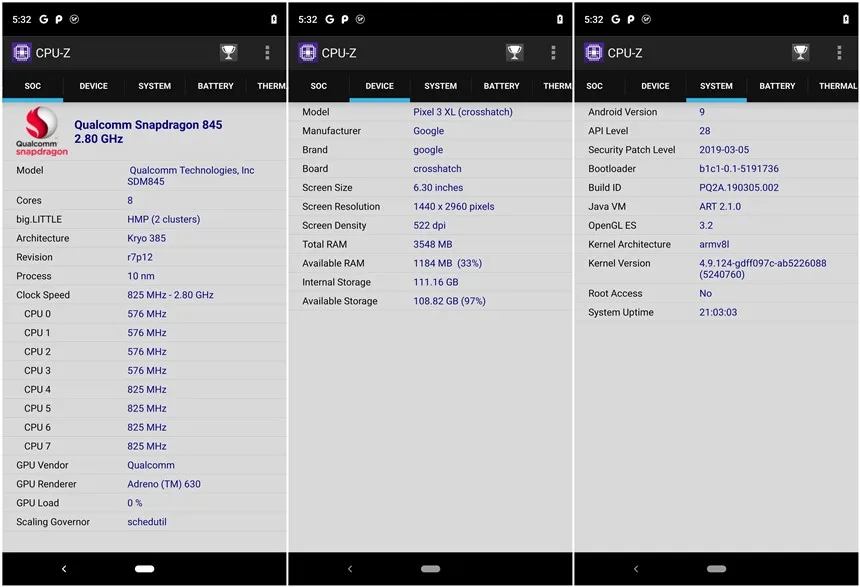The height and width of the screenshot is (587, 860).
Task: Tap the home pill on the SYSTEM screen
Action: 716,569
